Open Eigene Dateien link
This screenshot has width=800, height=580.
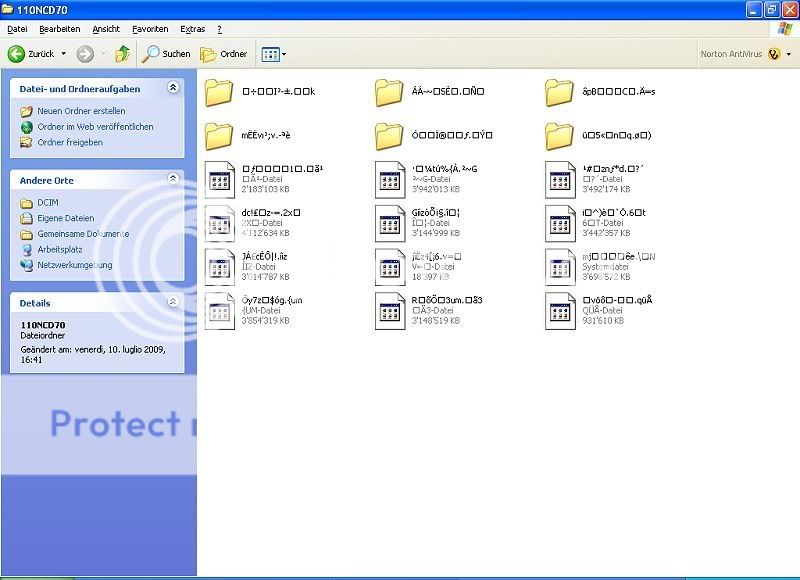[66, 218]
